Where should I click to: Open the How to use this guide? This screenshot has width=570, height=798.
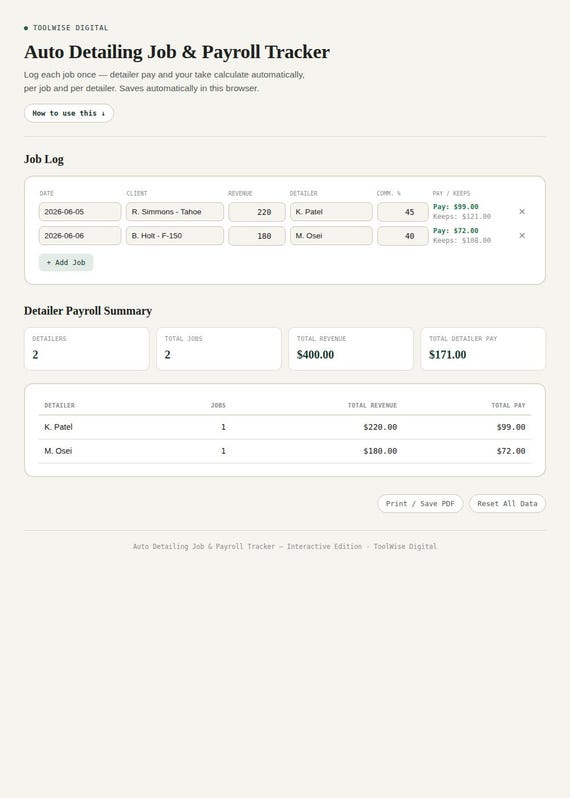pyautogui.click(x=69, y=113)
